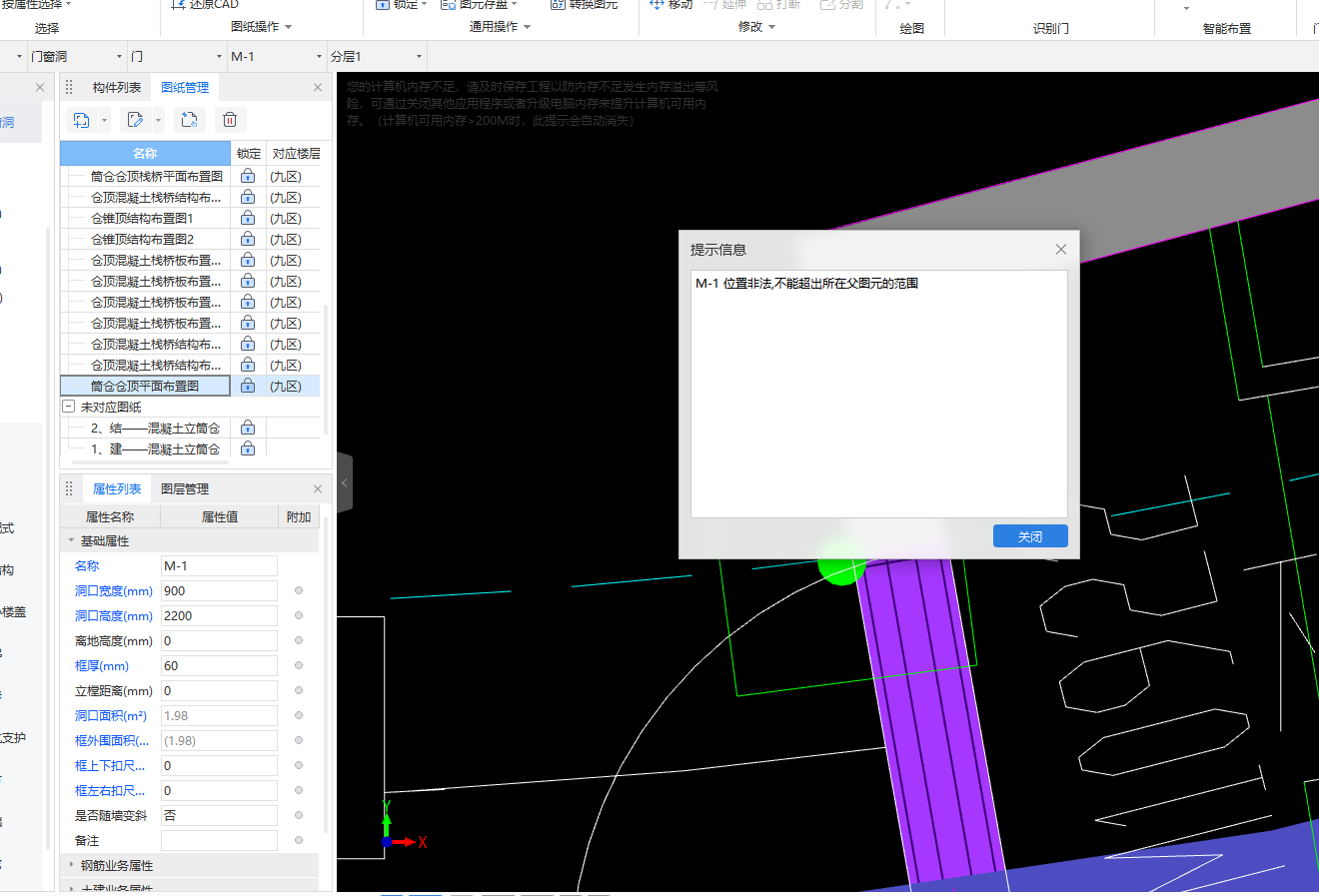Screen dimensions: 1319x896
Task: Click the add drawing icon in 图纸管理 toolbar
Action: pos(81,120)
